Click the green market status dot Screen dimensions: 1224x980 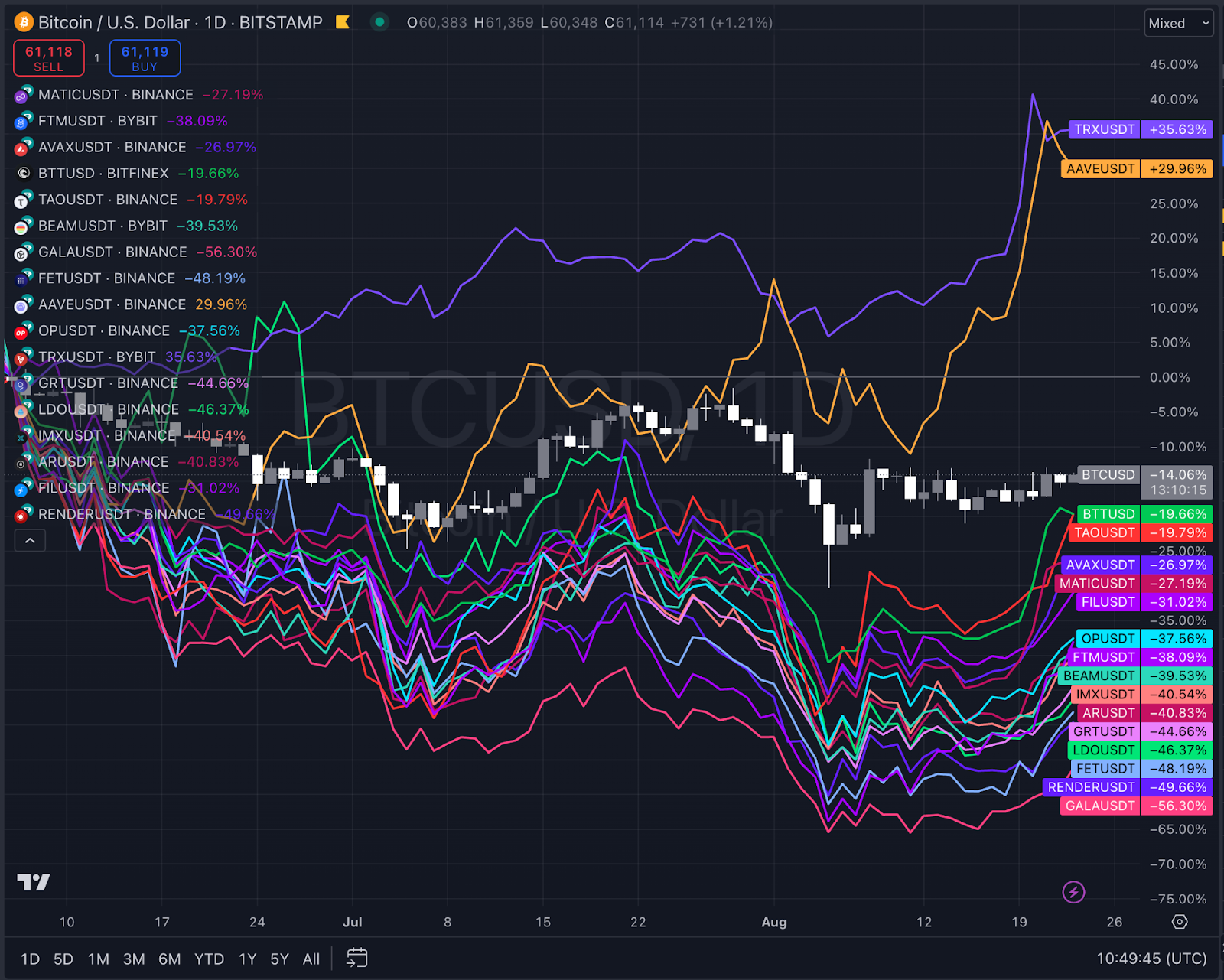379,22
